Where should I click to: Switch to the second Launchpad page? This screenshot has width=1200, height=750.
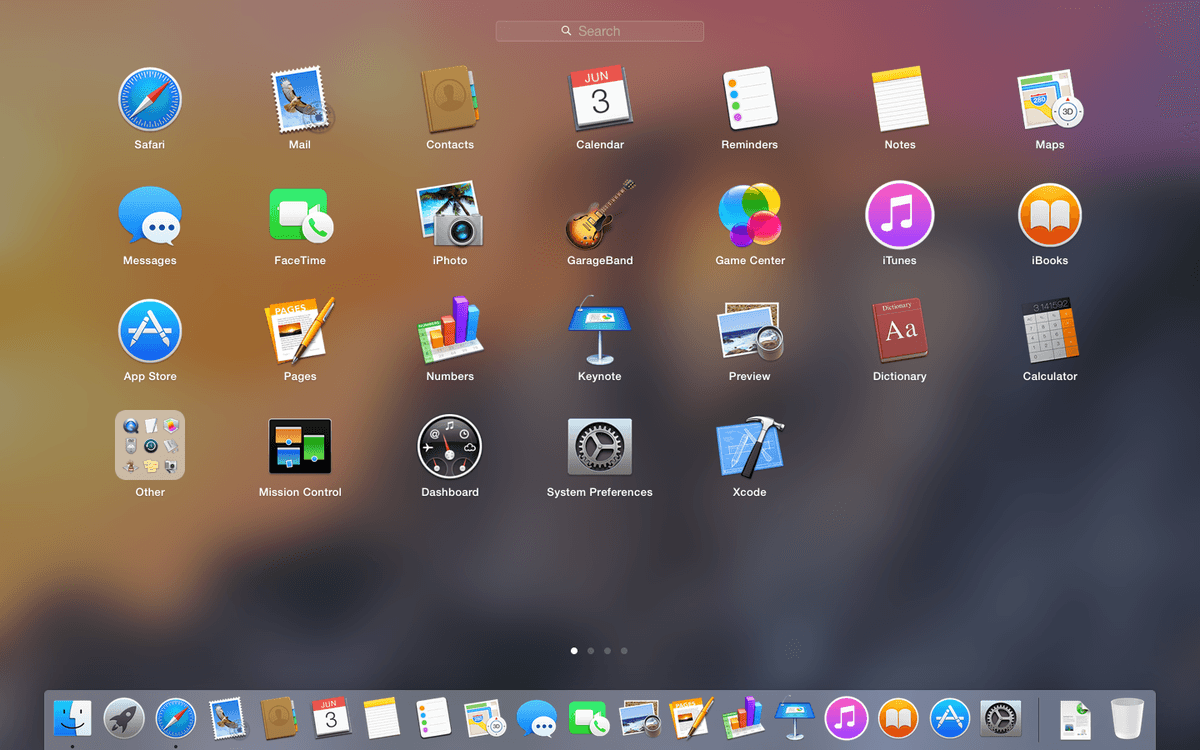click(x=590, y=650)
